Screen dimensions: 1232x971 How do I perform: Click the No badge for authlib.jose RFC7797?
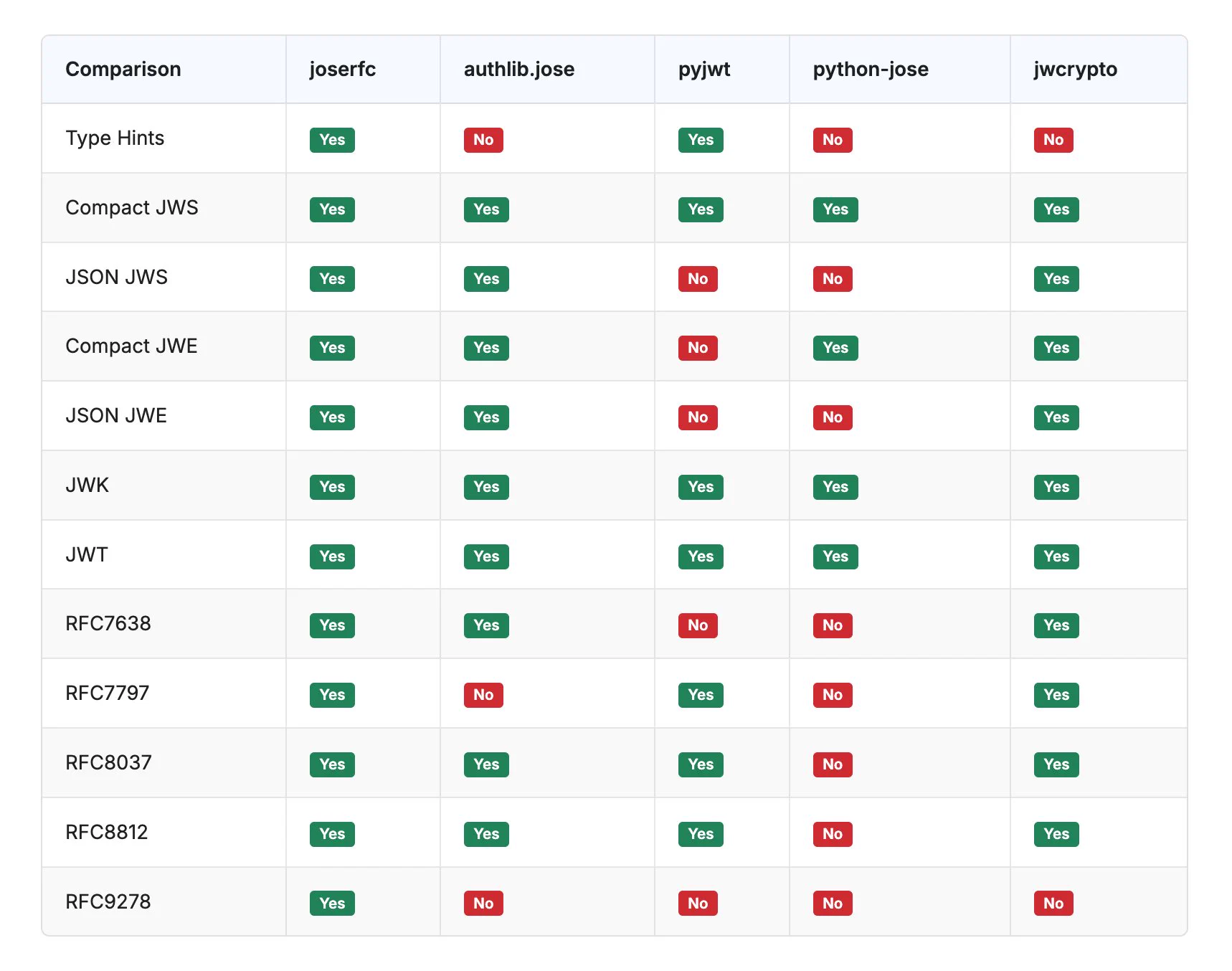point(483,695)
